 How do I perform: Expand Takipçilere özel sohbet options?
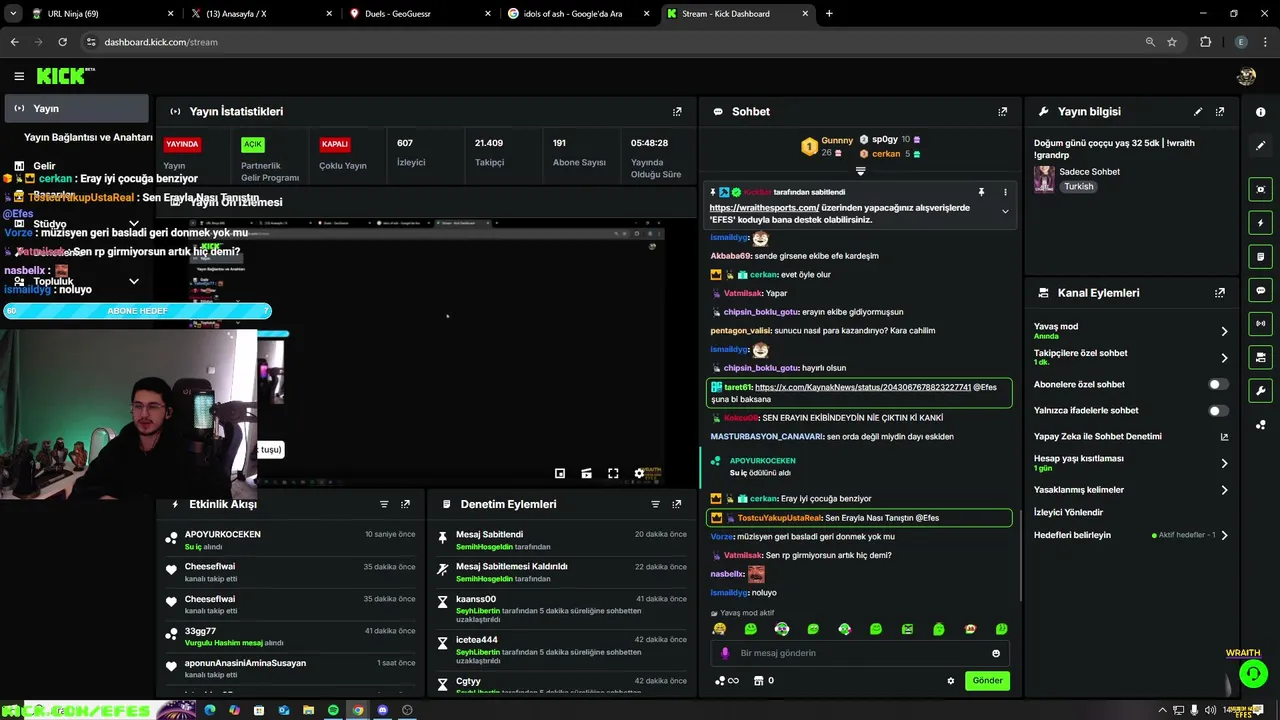(1224, 357)
